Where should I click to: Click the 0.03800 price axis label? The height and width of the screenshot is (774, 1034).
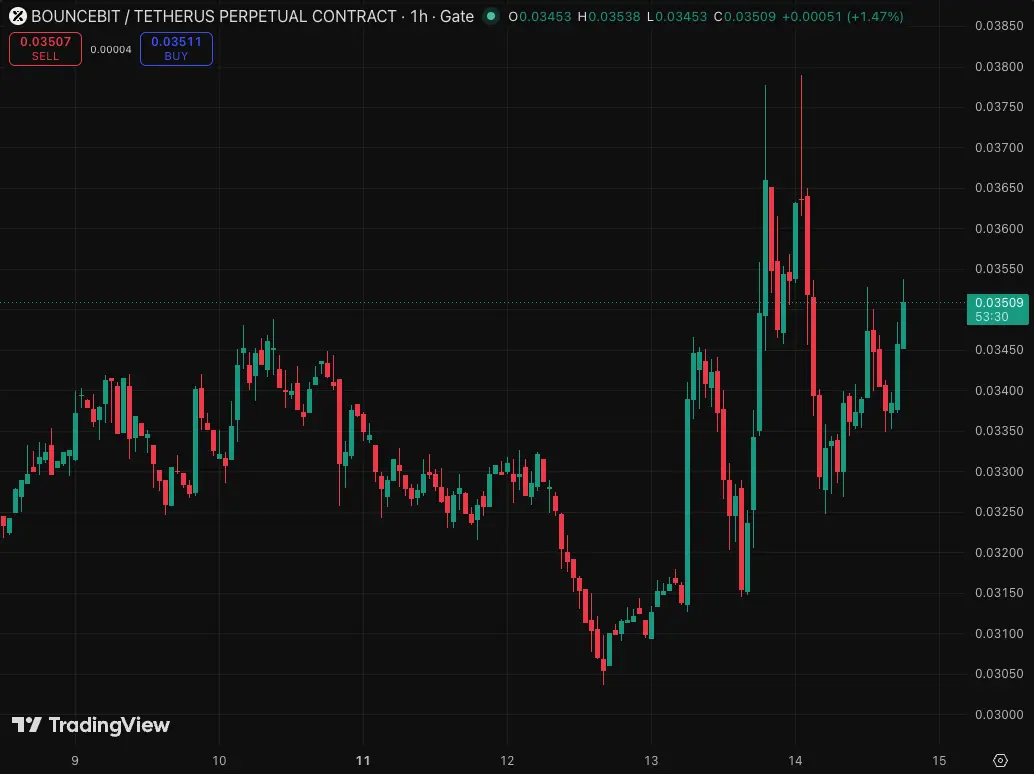click(x=999, y=67)
